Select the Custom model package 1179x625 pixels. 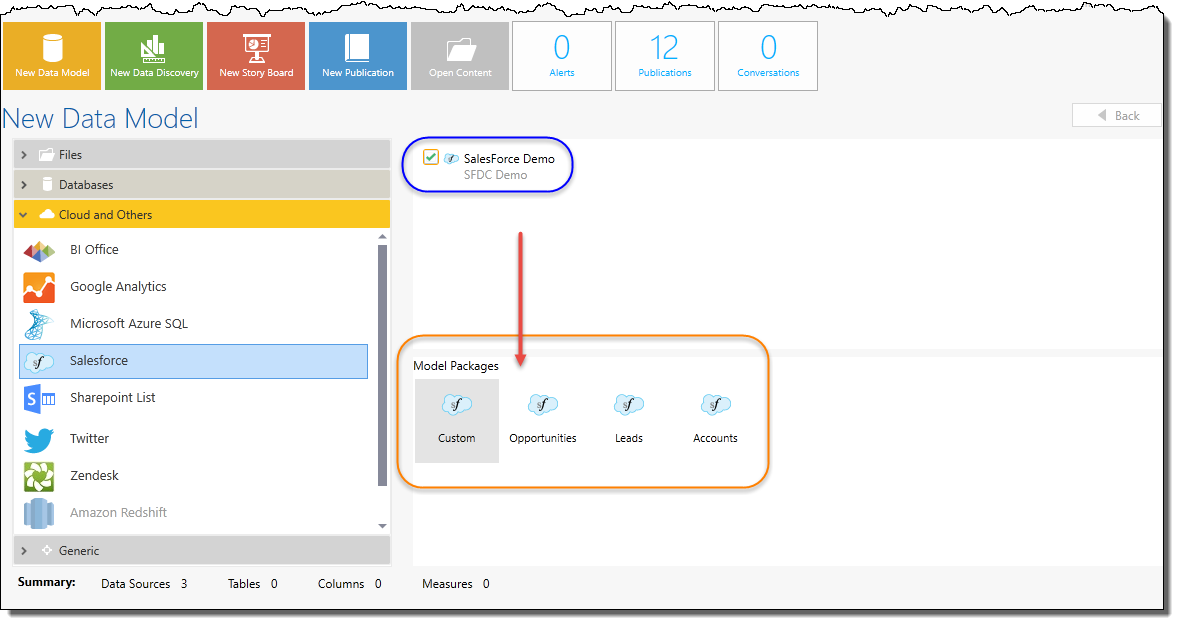[x=456, y=420]
